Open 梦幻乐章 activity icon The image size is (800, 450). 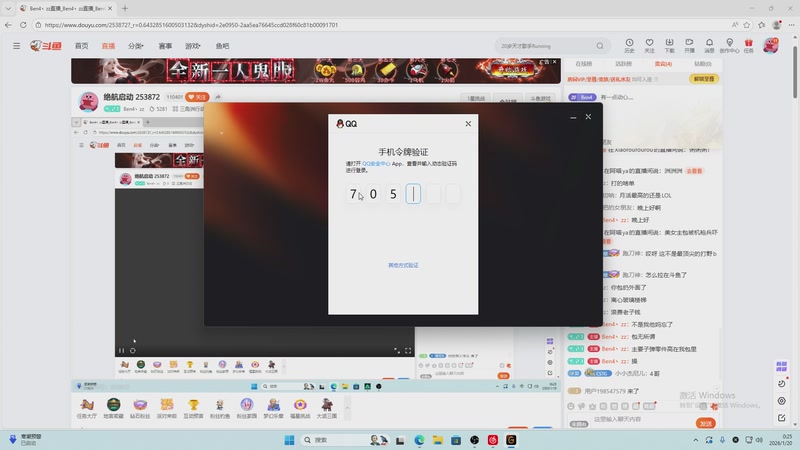273,408
